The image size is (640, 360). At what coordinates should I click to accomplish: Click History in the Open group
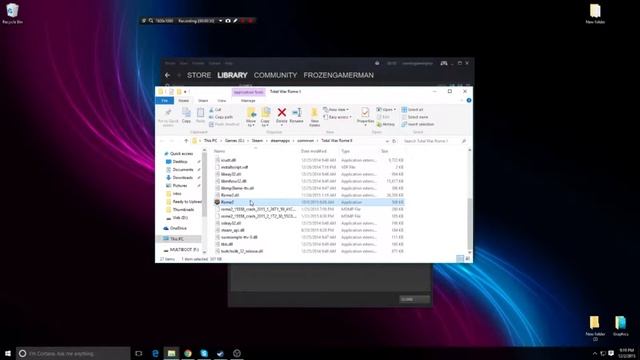pyautogui.click(x=386, y=124)
